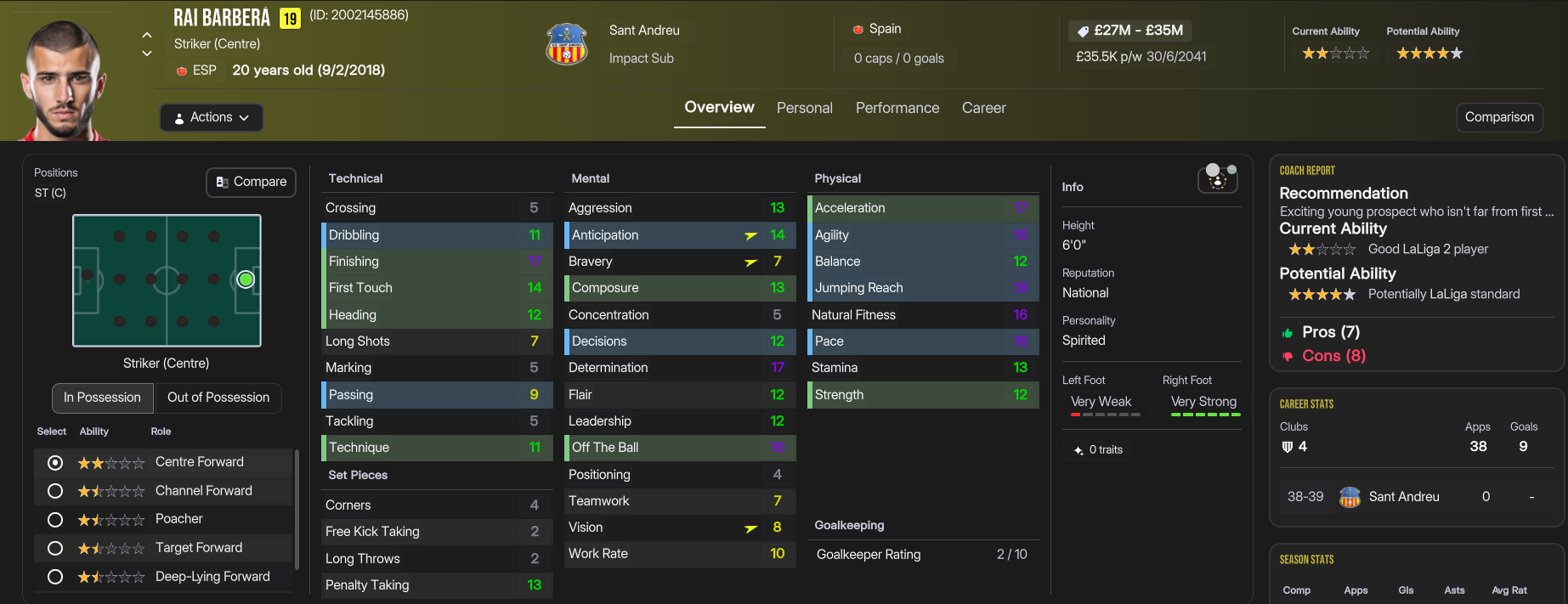This screenshot has height=604, width=1568.
Task: Click the Rai Barbera player portrait
Action: click(x=64, y=81)
